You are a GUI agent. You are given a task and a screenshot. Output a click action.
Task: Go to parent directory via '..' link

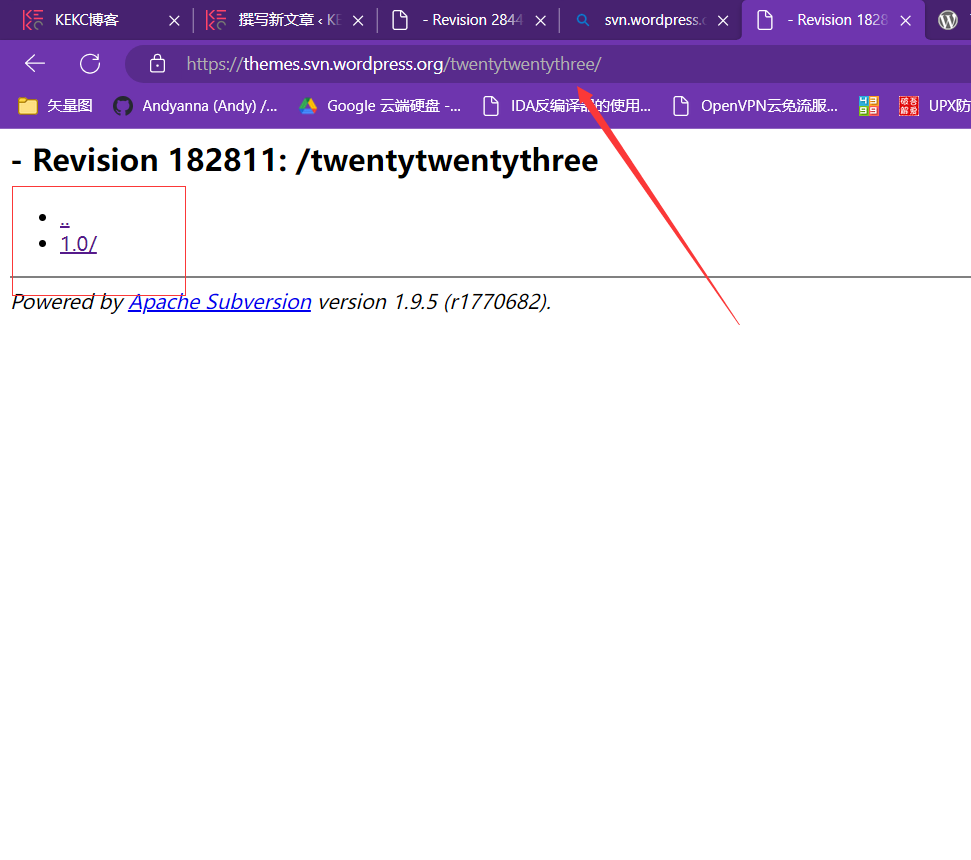point(64,218)
